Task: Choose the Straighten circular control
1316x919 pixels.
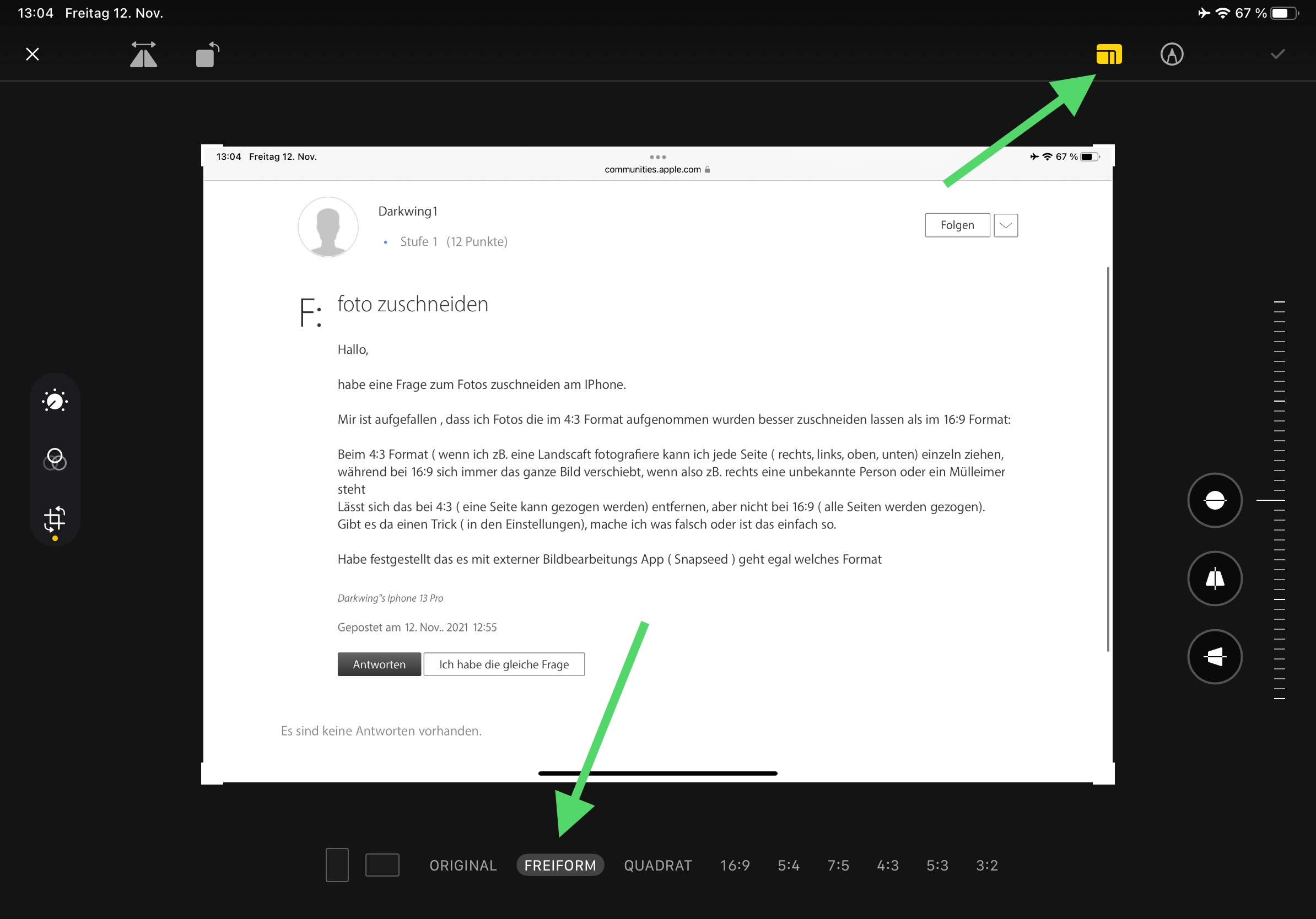Action: pyautogui.click(x=1215, y=500)
